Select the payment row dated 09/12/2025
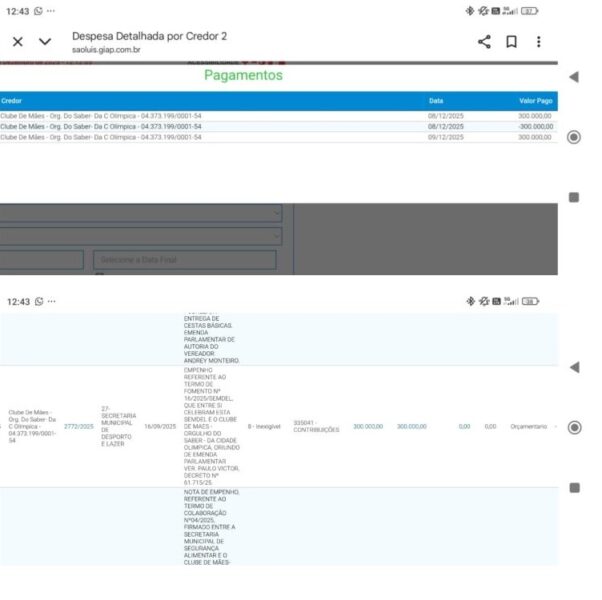Viewport: 602px width, 600px height. coord(278,137)
